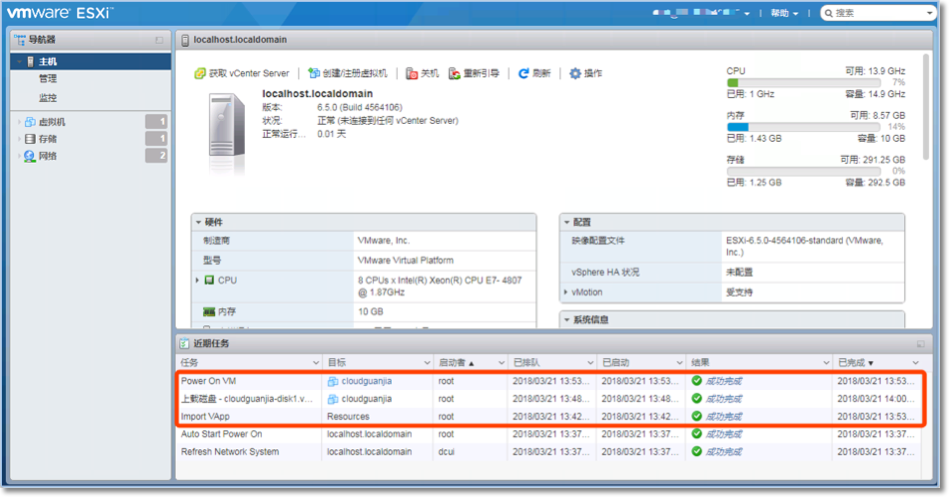Click the 导航器 panel header icon
This screenshot has width=950, height=498.
pos(20,40)
